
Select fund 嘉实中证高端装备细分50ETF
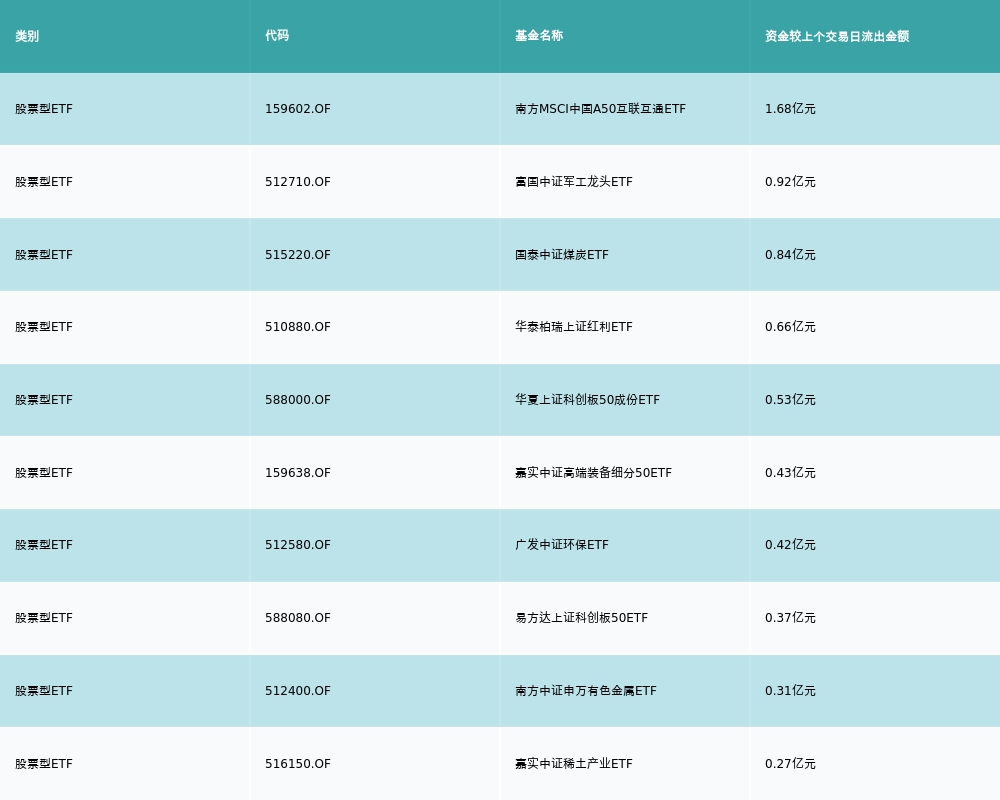593,473
